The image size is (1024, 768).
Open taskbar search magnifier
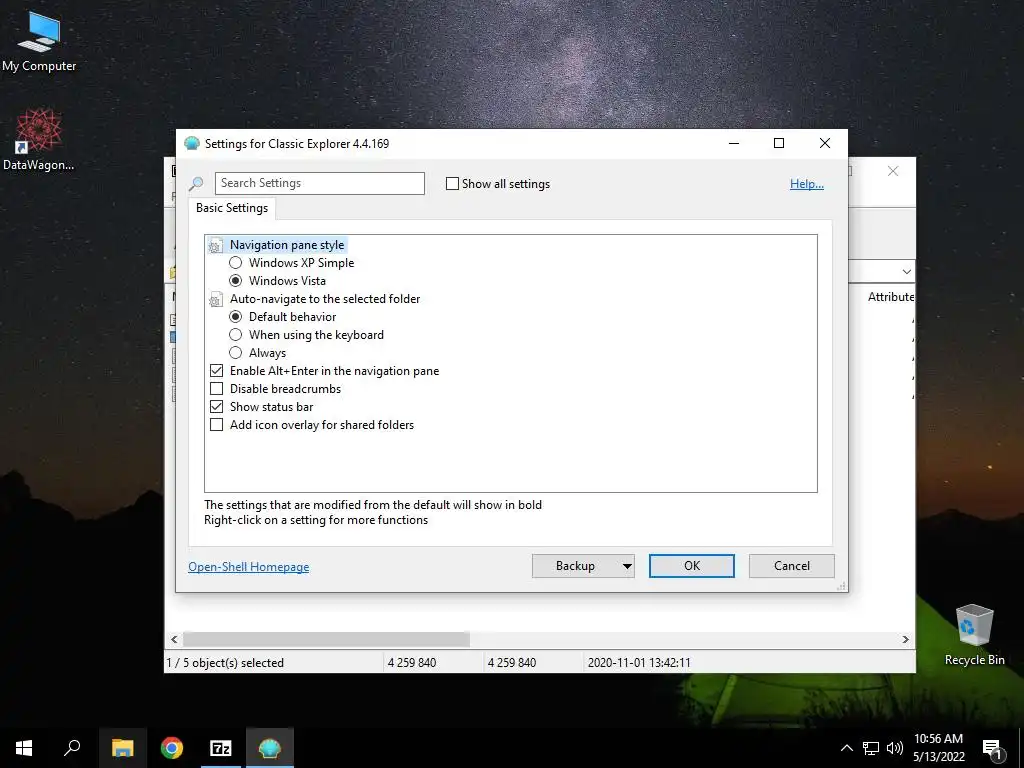72,748
